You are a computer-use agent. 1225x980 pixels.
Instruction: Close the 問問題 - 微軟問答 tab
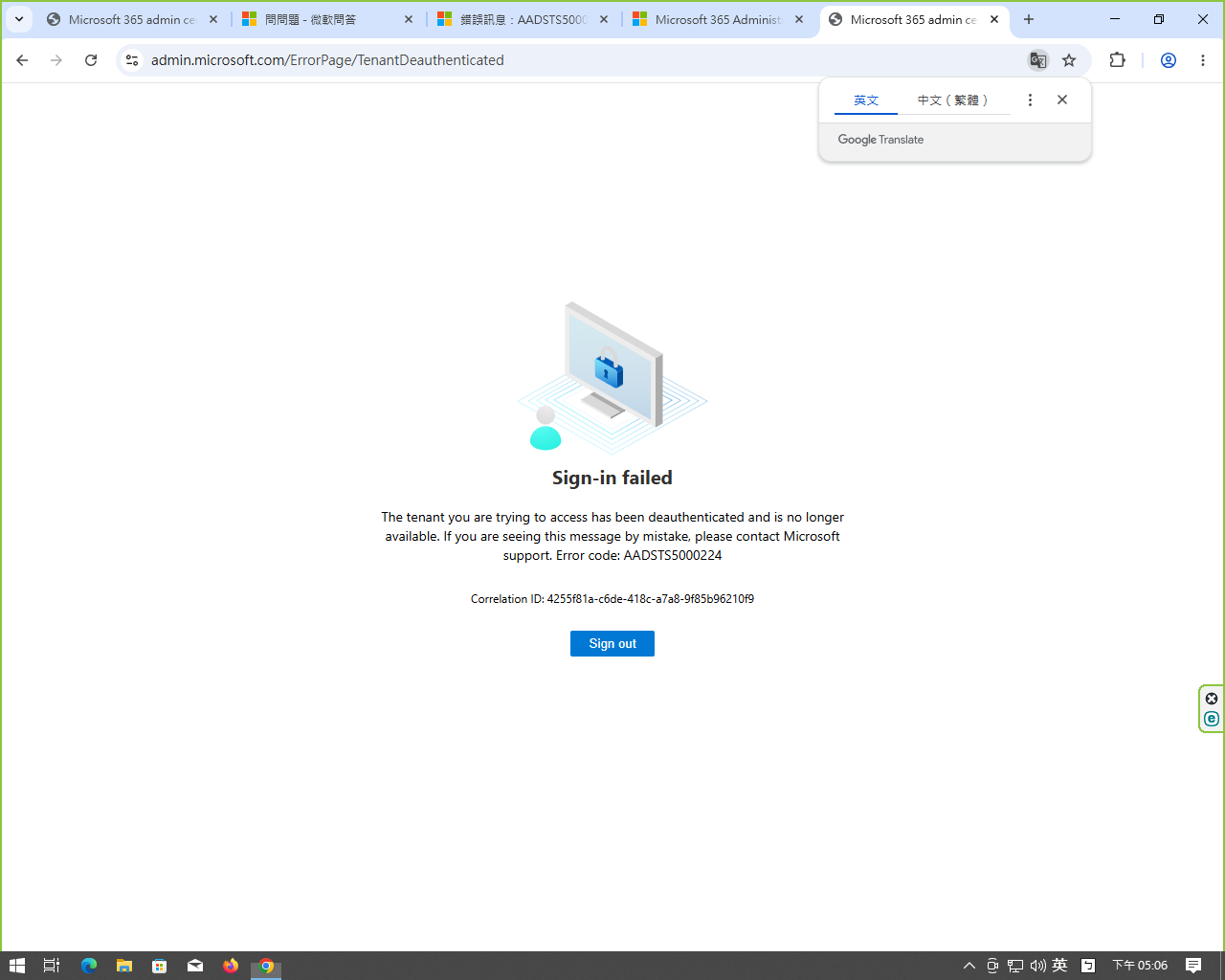tap(409, 19)
